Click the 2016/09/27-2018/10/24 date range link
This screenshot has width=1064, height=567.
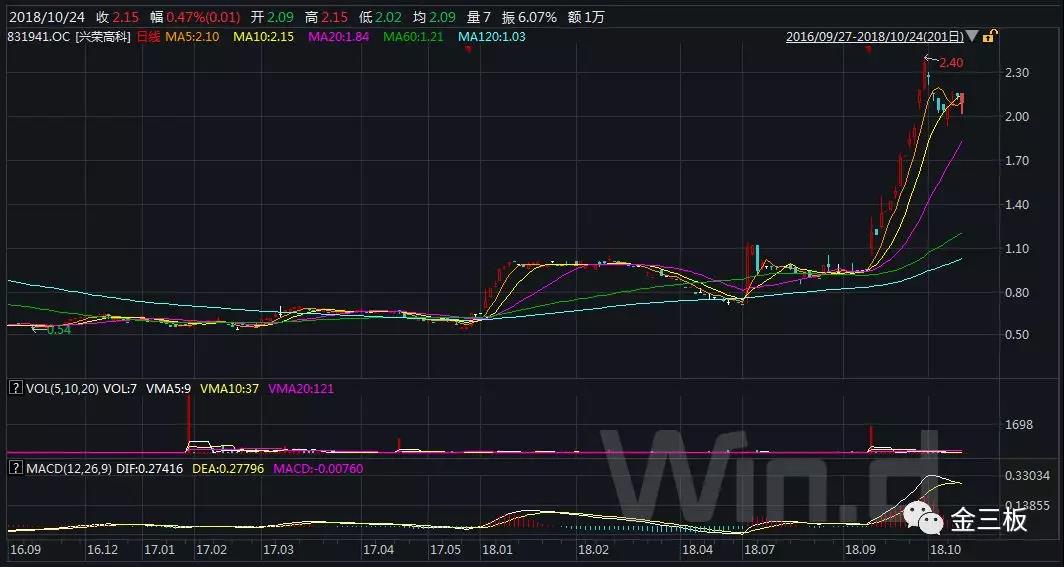point(875,37)
